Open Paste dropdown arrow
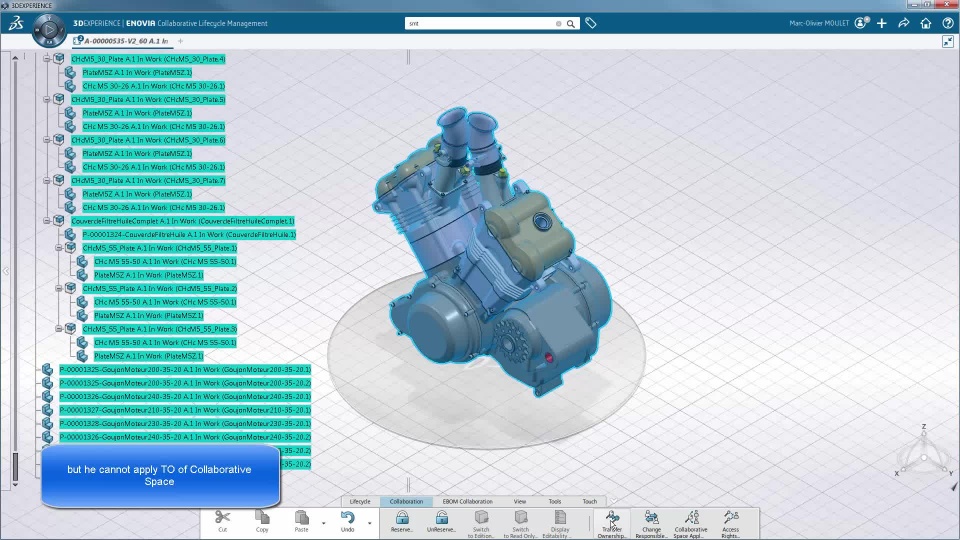 coord(323,523)
